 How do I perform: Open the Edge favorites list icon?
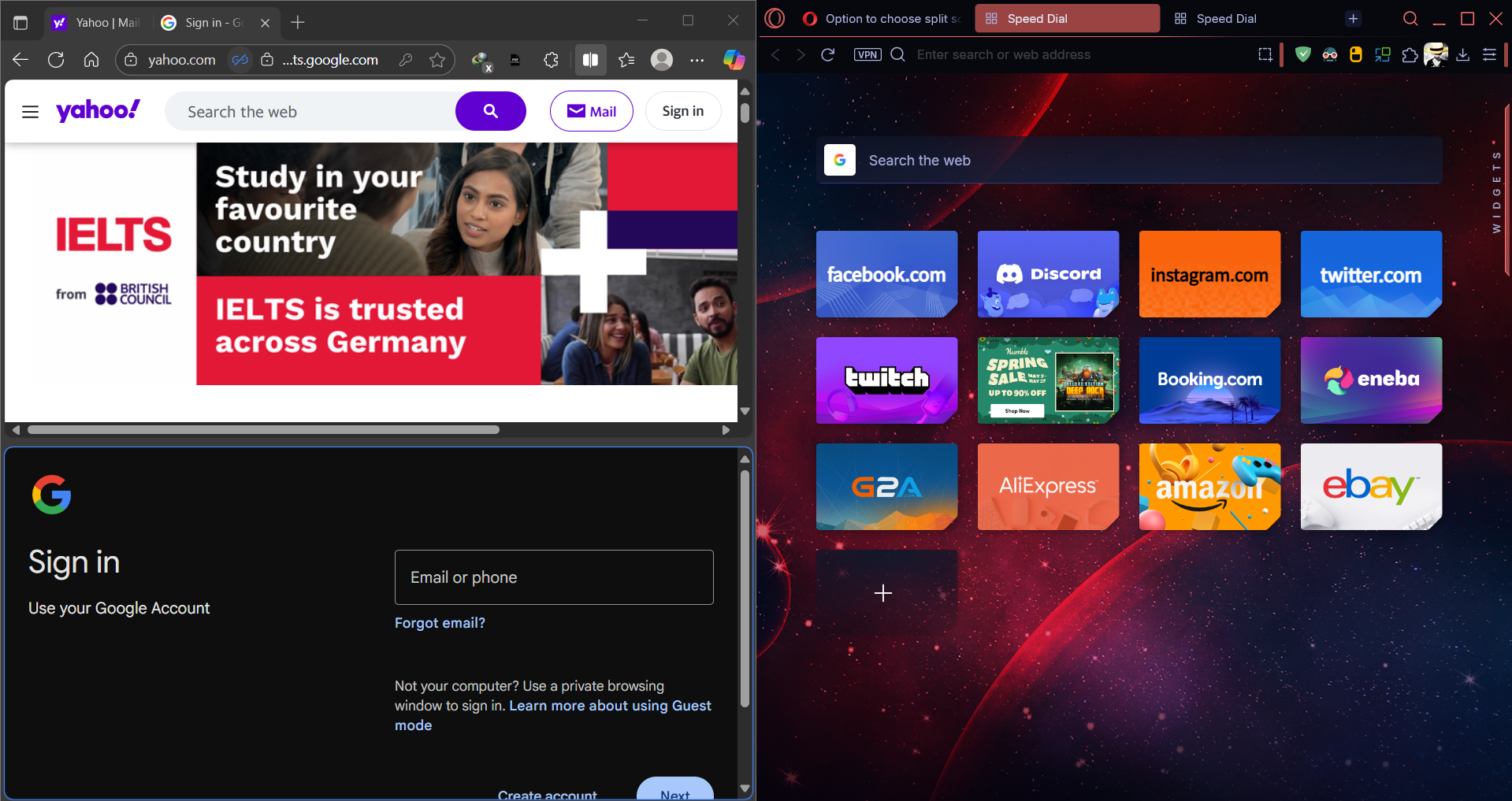click(626, 60)
